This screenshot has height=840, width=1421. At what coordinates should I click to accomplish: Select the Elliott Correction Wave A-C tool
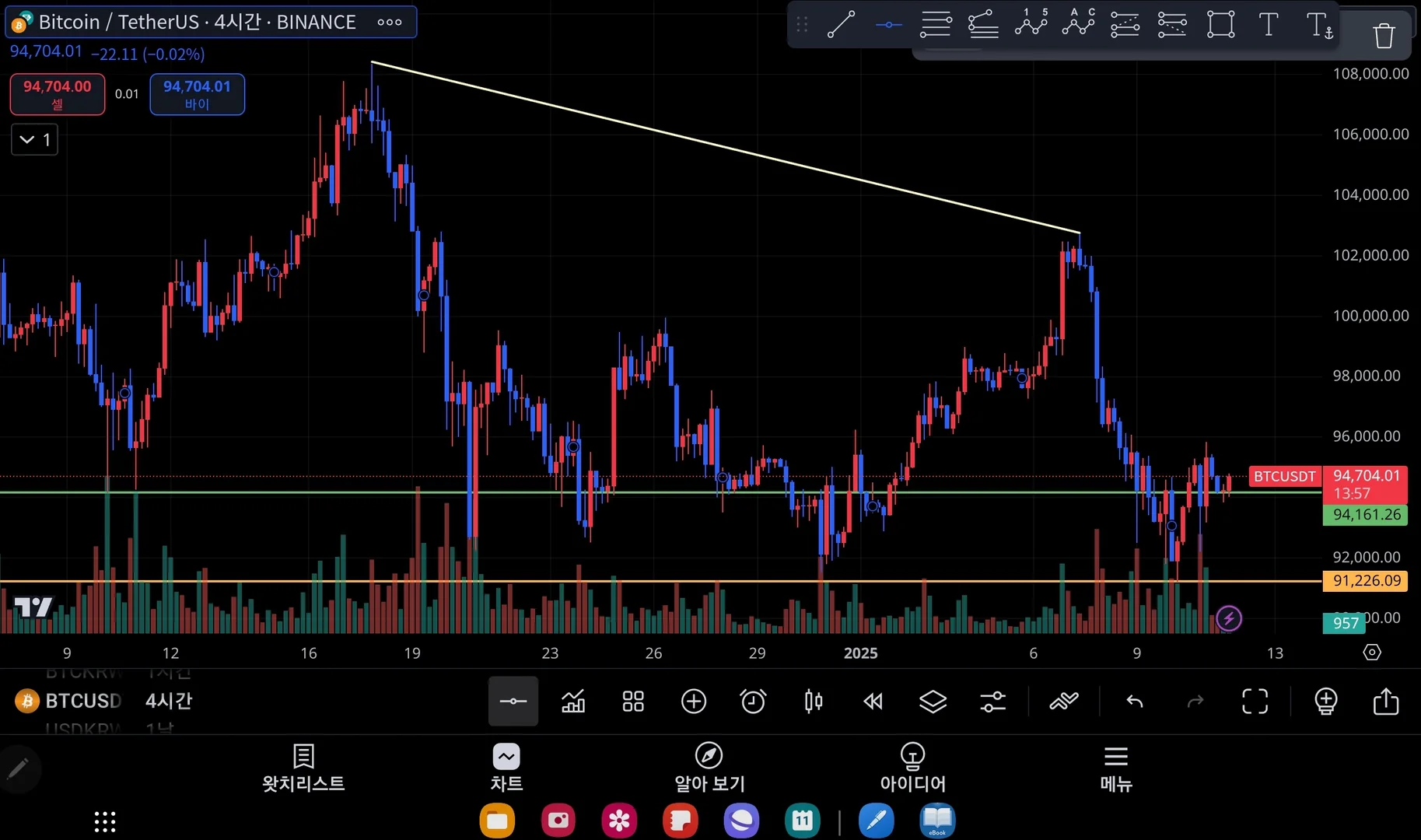pyautogui.click(x=1078, y=23)
